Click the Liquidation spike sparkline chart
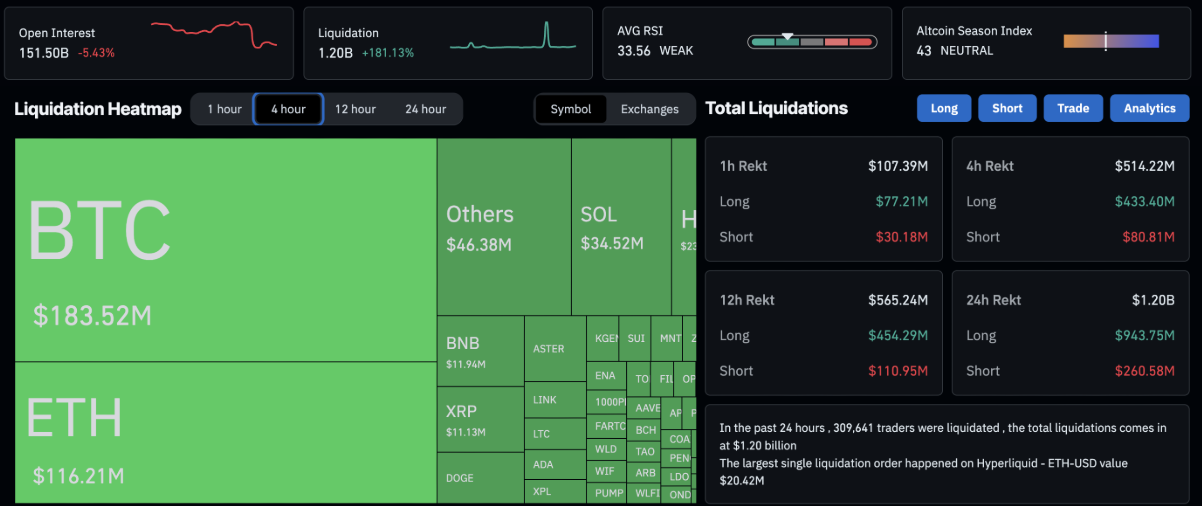The image size is (1202, 506). [513, 37]
